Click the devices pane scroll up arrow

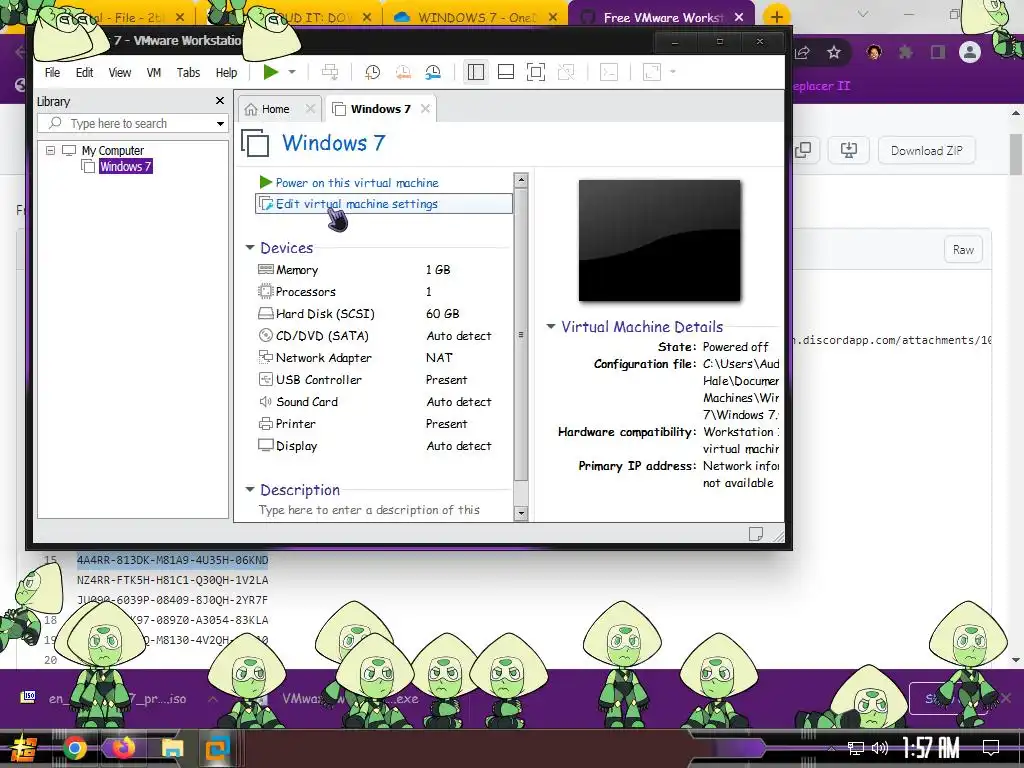[520, 180]
